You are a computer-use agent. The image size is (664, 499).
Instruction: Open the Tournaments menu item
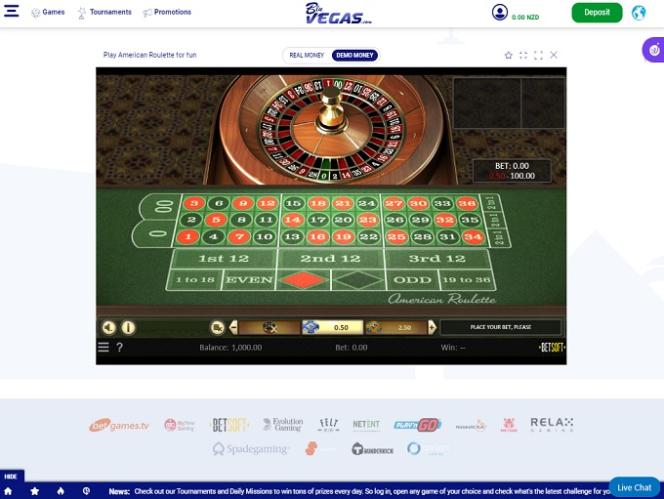click(105, 12)
